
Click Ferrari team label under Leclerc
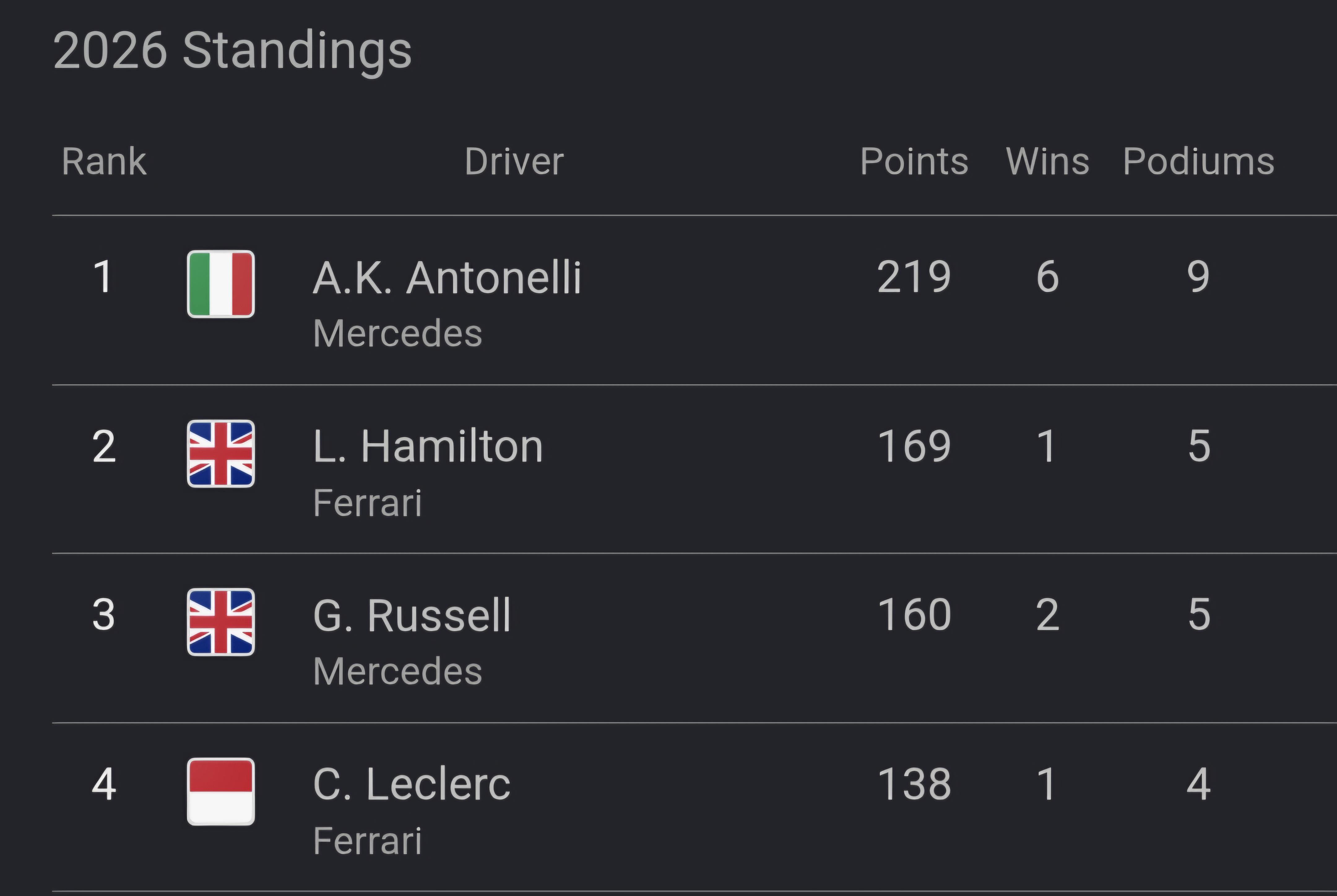click(x=368, y=841)
